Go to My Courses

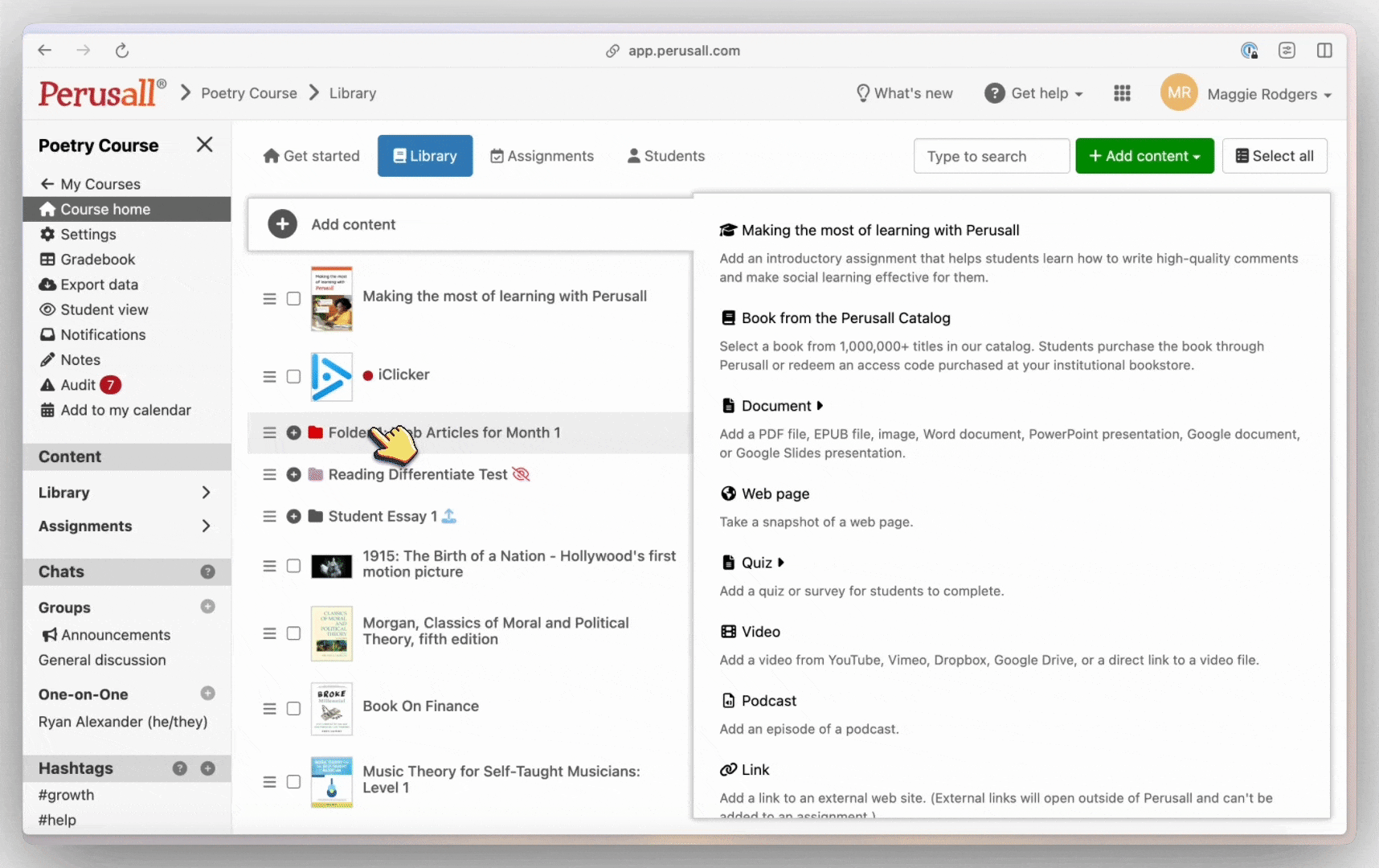[91, 184]
